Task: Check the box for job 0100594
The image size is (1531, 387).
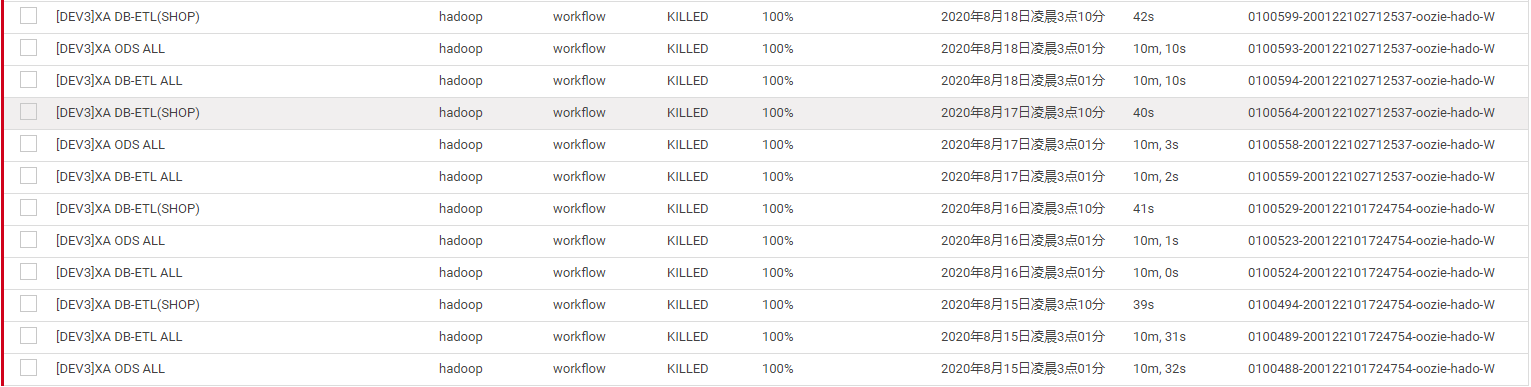Action: tap(28, 80)
